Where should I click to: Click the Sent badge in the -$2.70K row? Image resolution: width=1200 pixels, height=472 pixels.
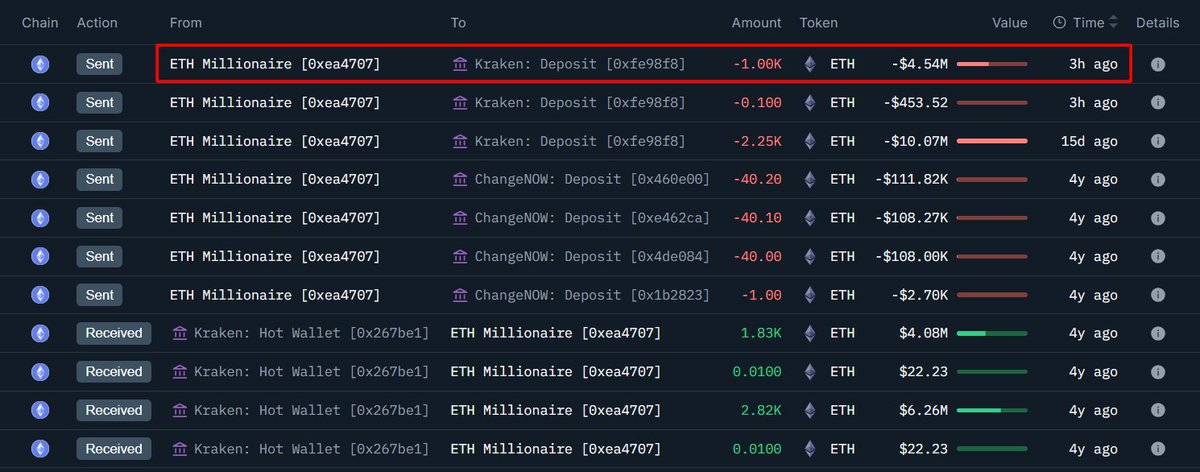tap(99, 295)
